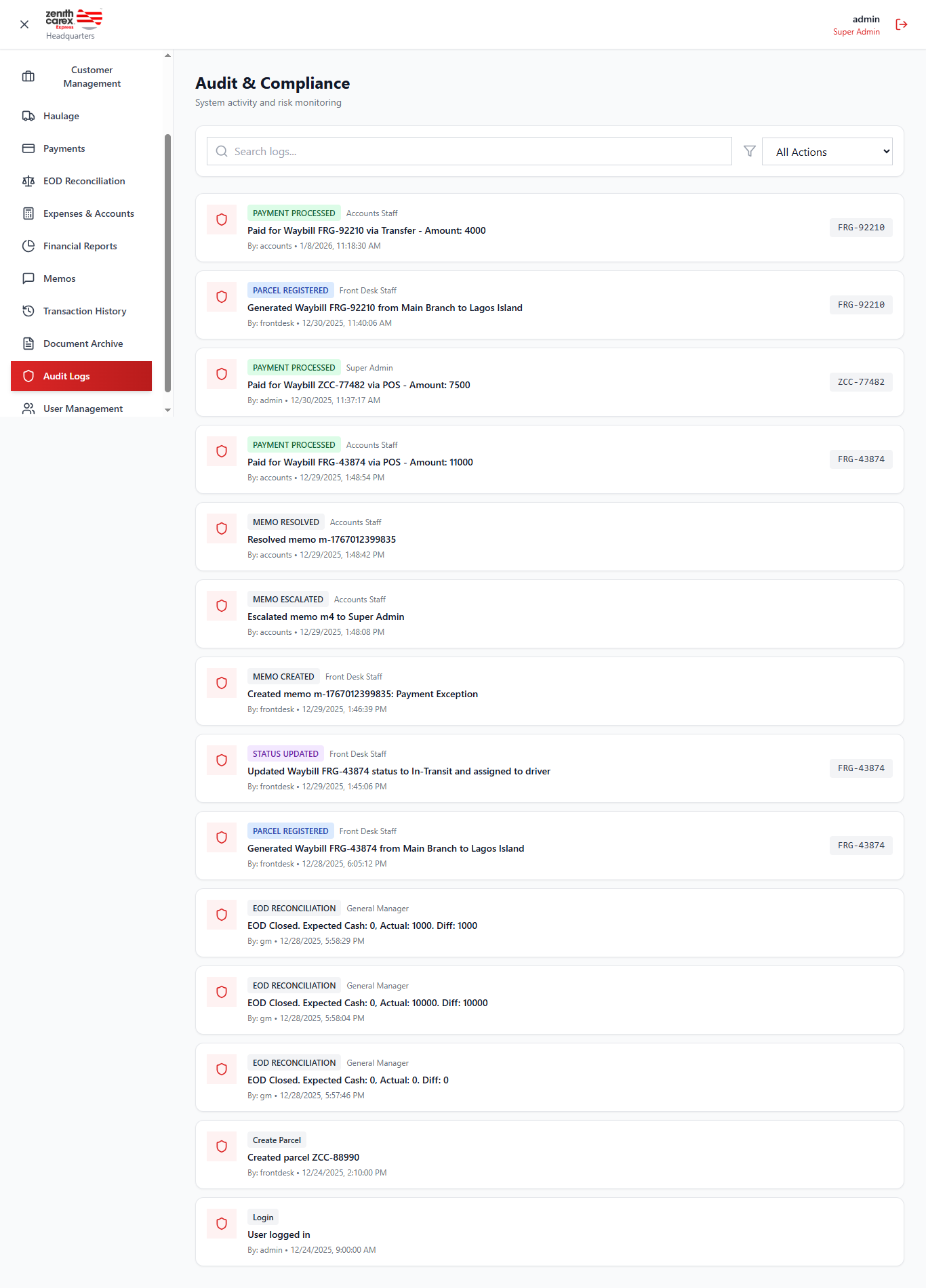This screenshot has width=926, height=1288.
Task: Click the EOD Reconciliation scales icon
Action: [x=28, y=181]
